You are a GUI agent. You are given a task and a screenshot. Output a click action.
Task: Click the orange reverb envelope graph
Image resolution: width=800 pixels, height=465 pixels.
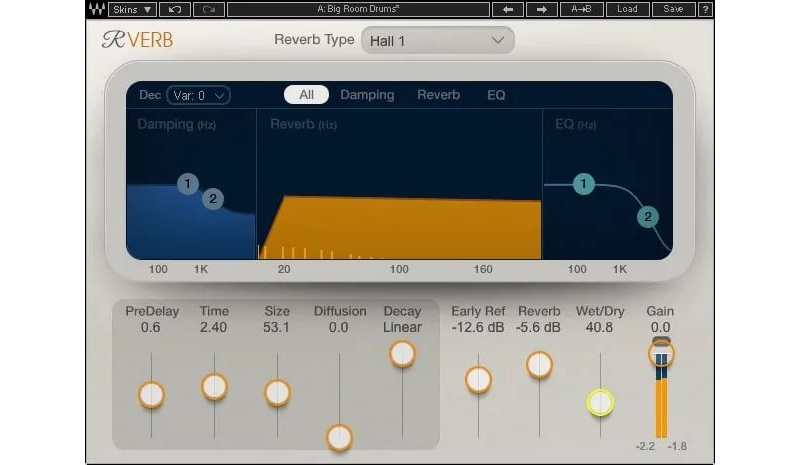400,227
